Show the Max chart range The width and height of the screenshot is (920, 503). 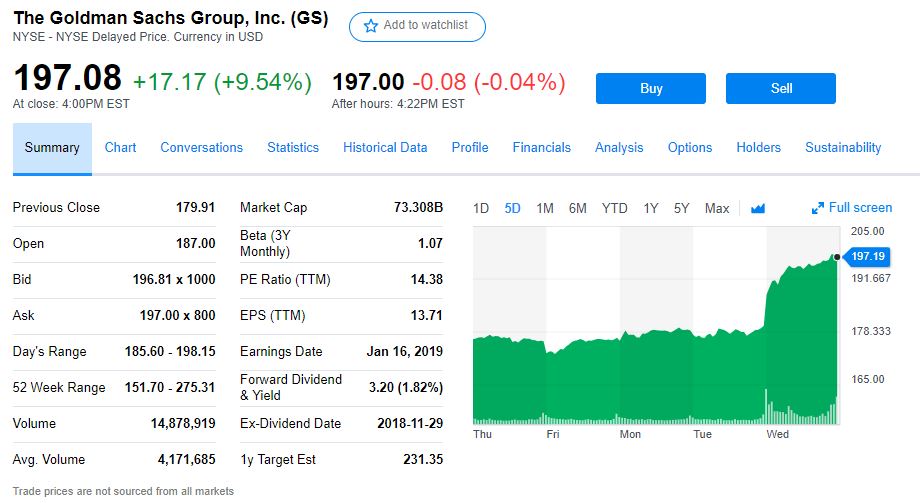(x=717, y=208)
